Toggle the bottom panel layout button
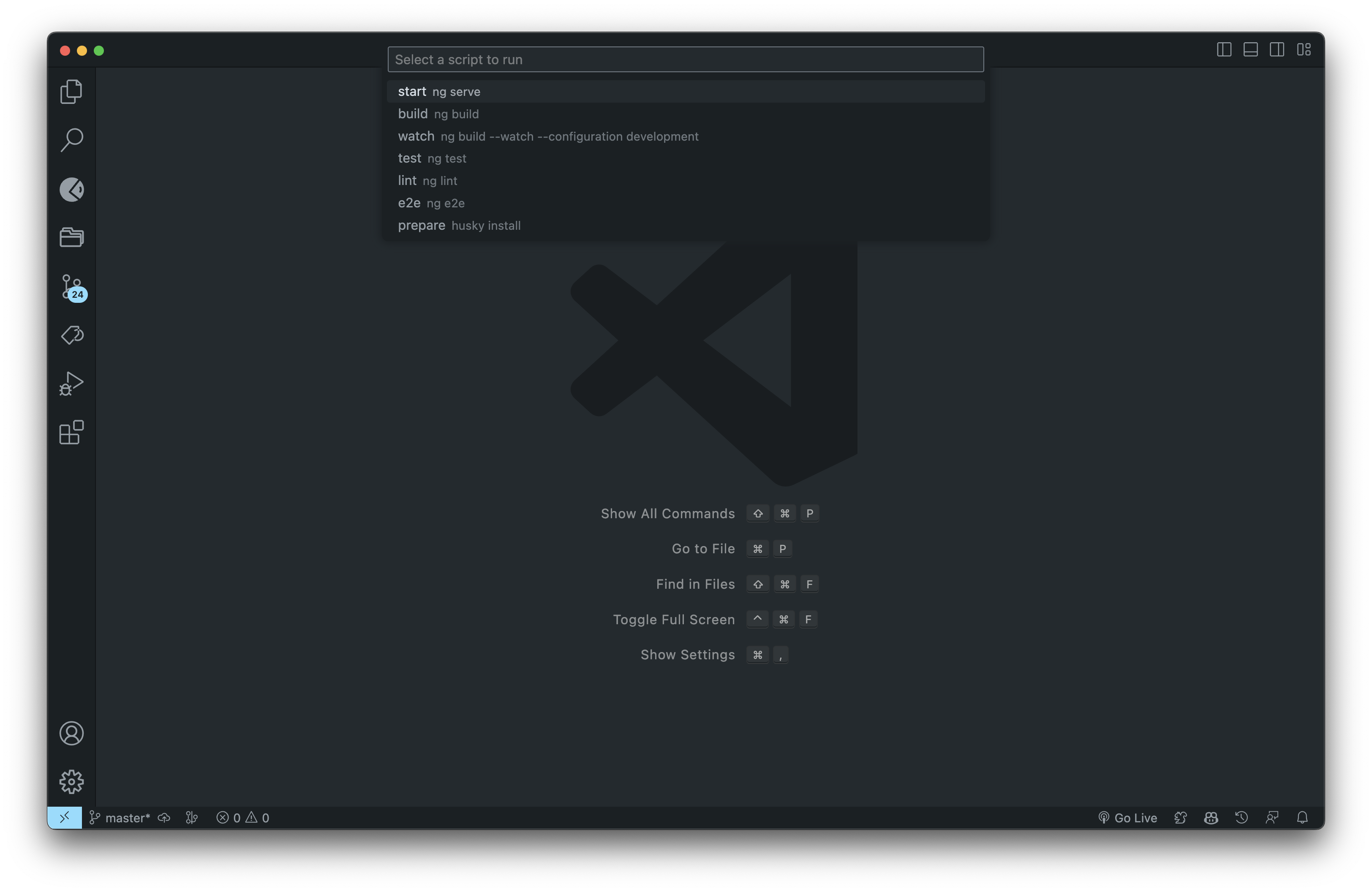 point(1250,49)
